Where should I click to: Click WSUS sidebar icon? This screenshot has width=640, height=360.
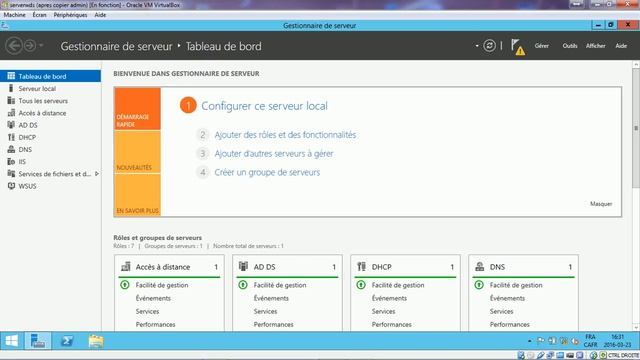click(11, 186)
